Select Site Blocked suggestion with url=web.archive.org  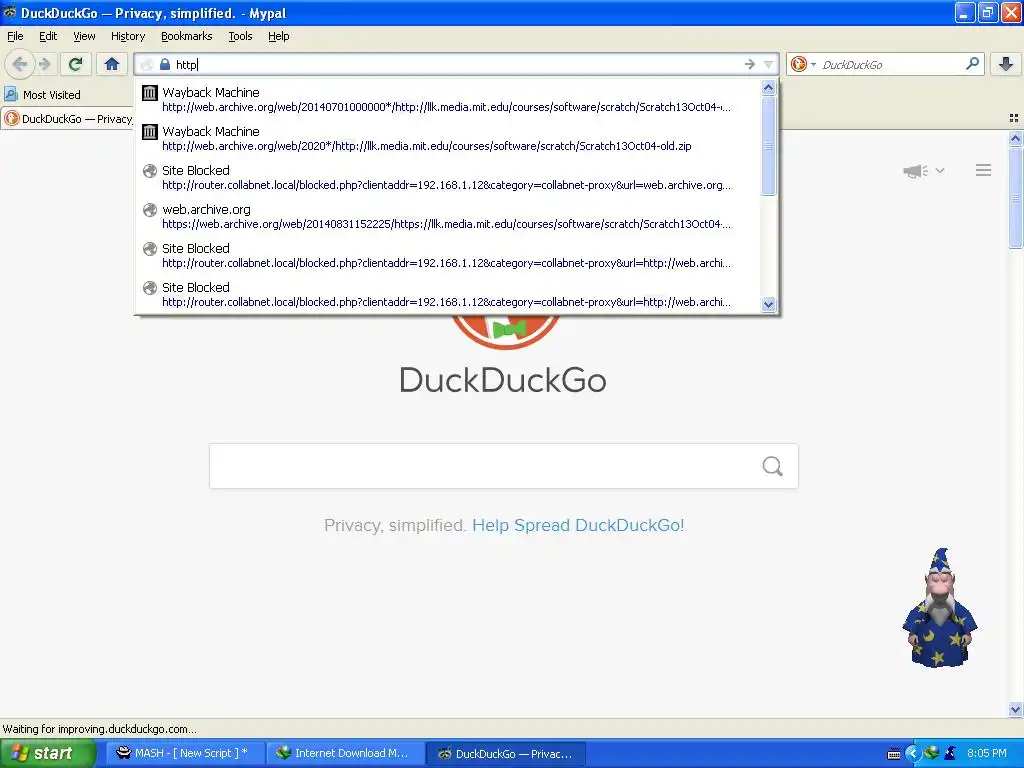448,178
